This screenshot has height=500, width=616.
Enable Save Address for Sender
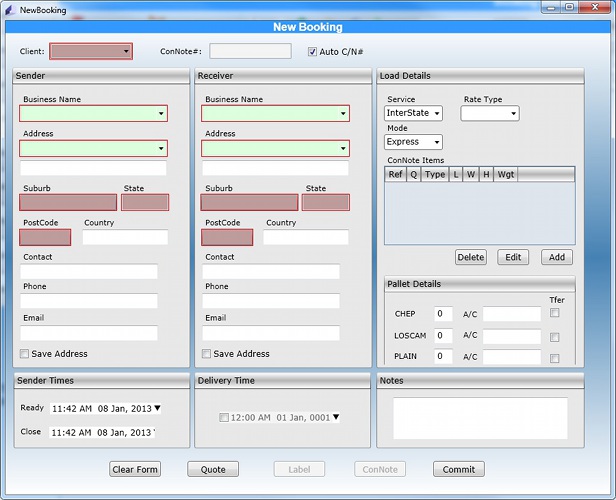pyautogui.click(x=24, y=353)
